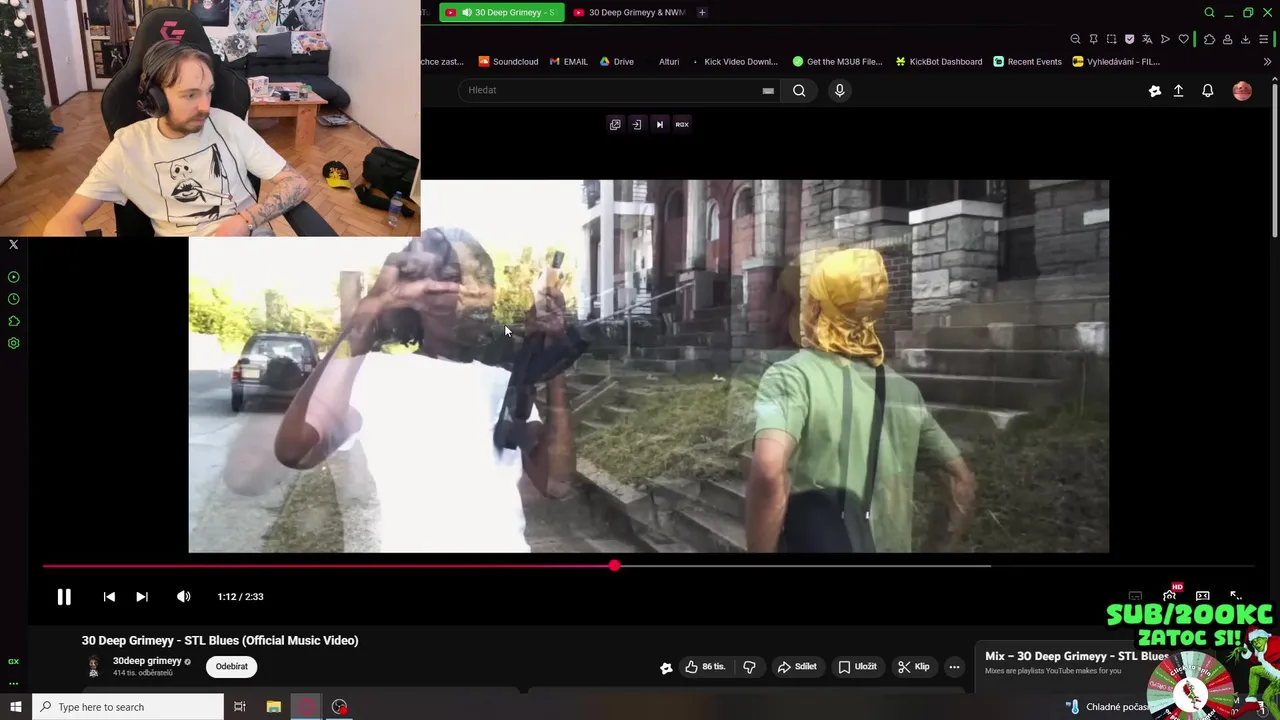Open the browser downloads icon
This screenshot has height=720, width=1280.
[x=1245, y=39]
